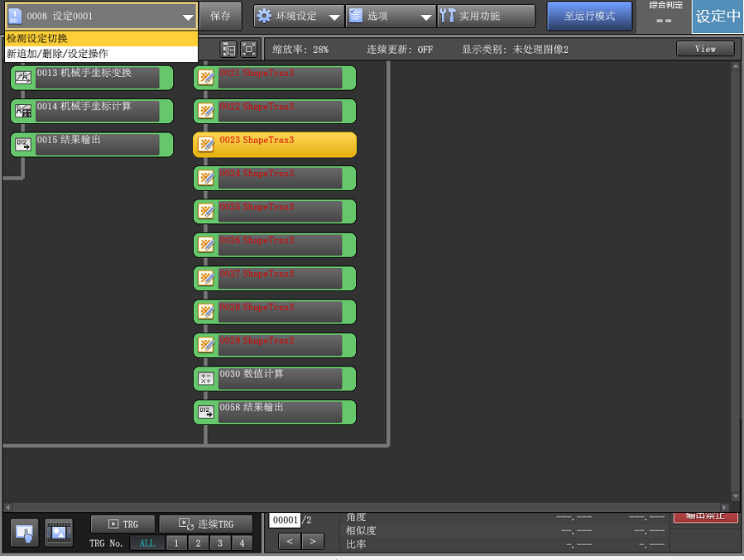This screenshot has height=560, width=744.
Task: Click the flowchart layout icon
Action: click(229, 49)
